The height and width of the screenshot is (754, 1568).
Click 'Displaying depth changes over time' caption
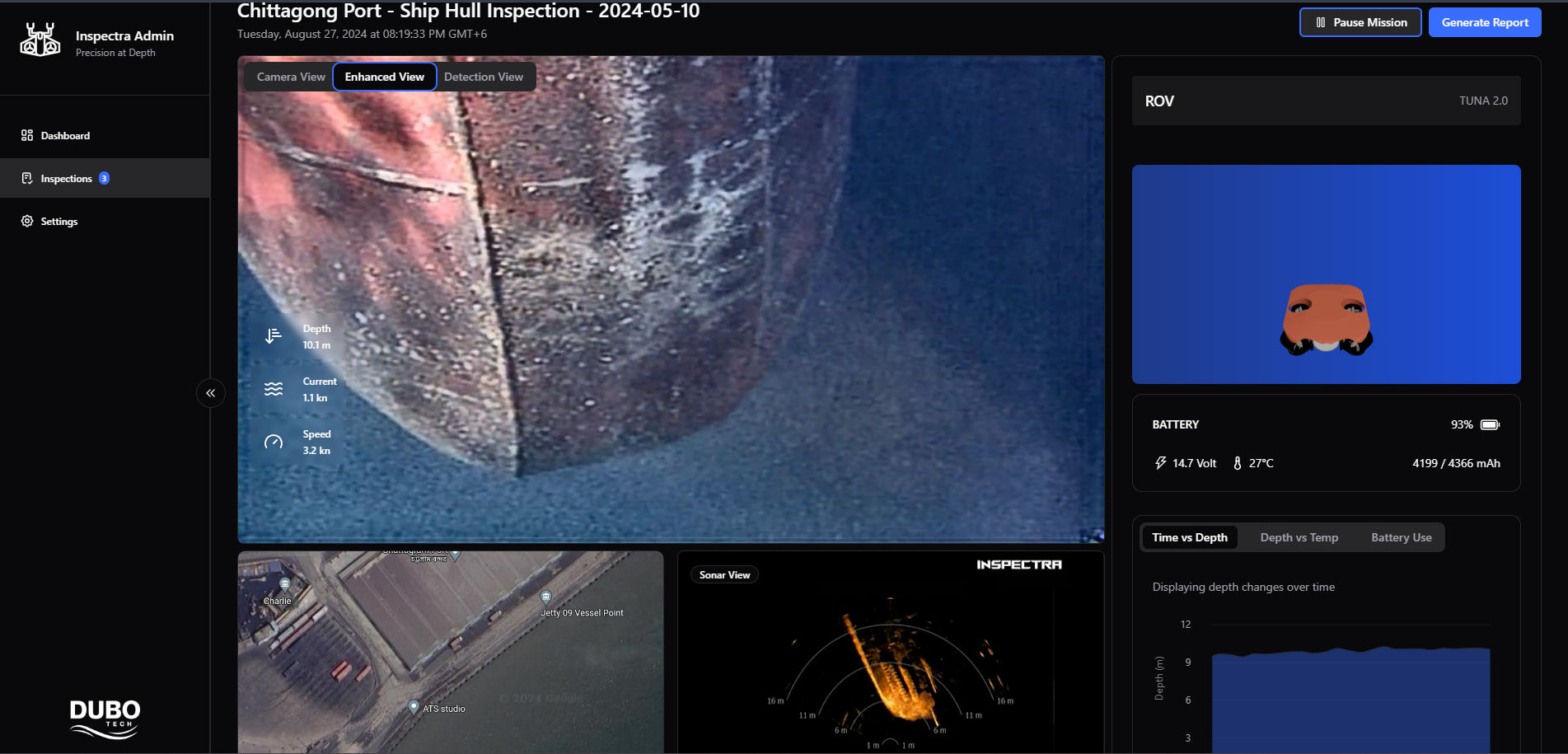[x=1243, y=587]
